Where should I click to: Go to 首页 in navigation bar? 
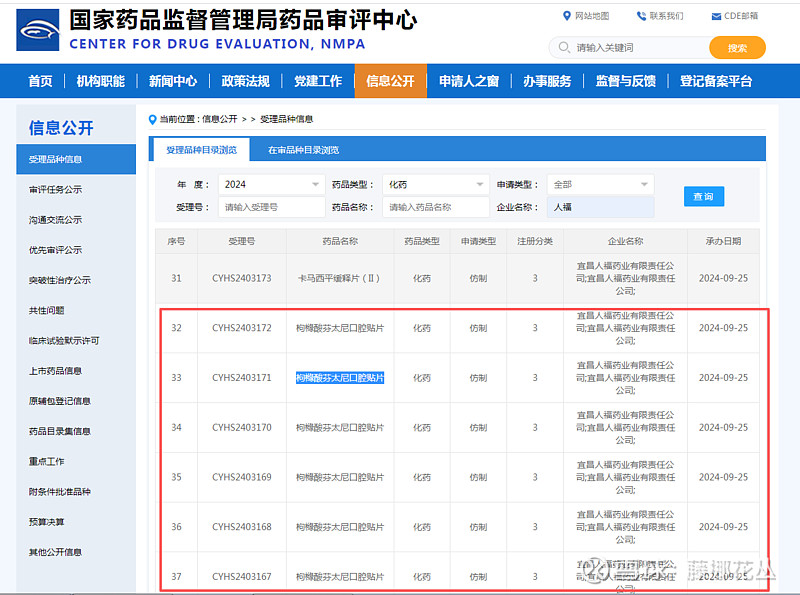40,82
